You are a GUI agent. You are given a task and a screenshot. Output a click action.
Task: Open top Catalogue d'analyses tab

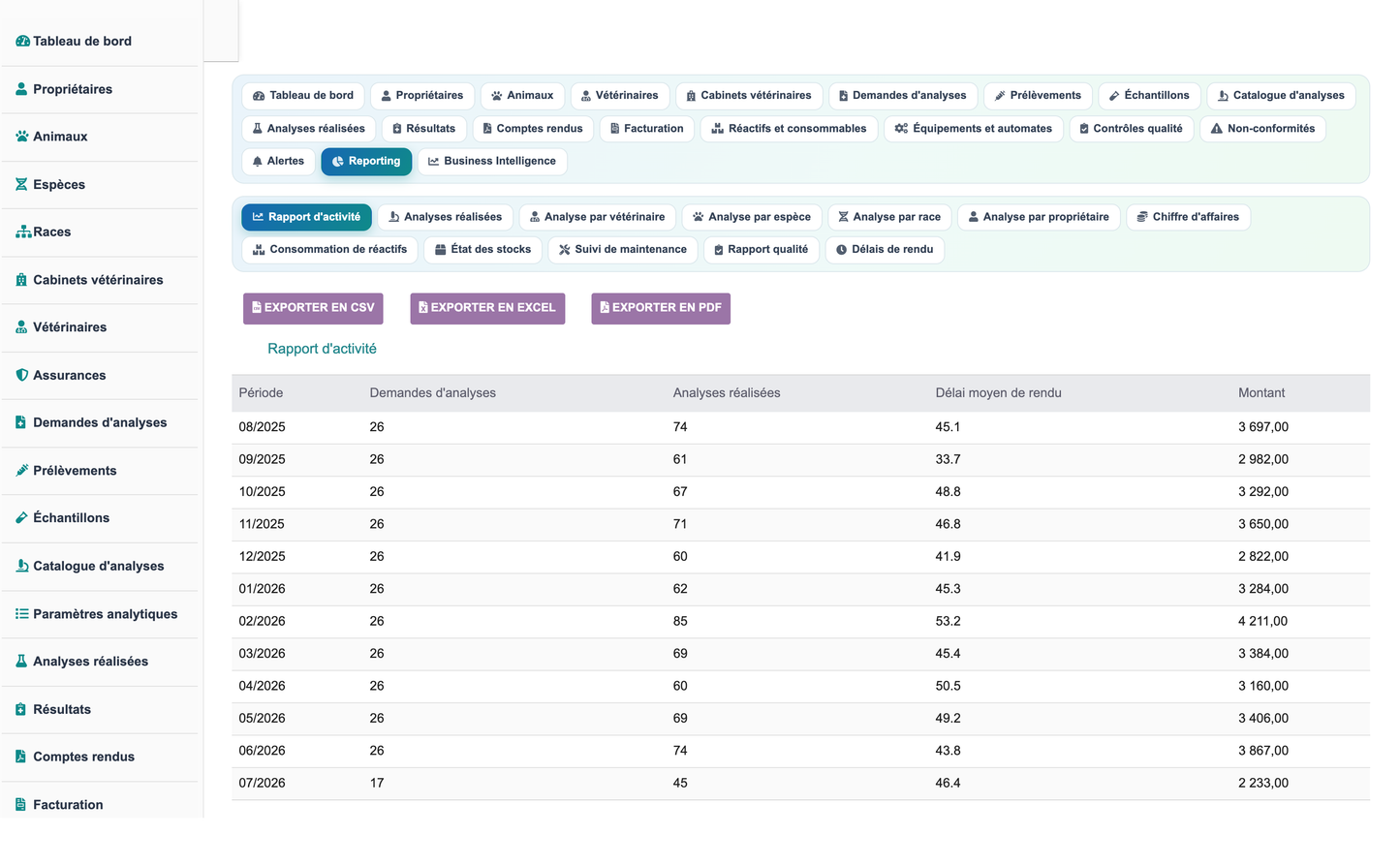[x=1281, y=96]
